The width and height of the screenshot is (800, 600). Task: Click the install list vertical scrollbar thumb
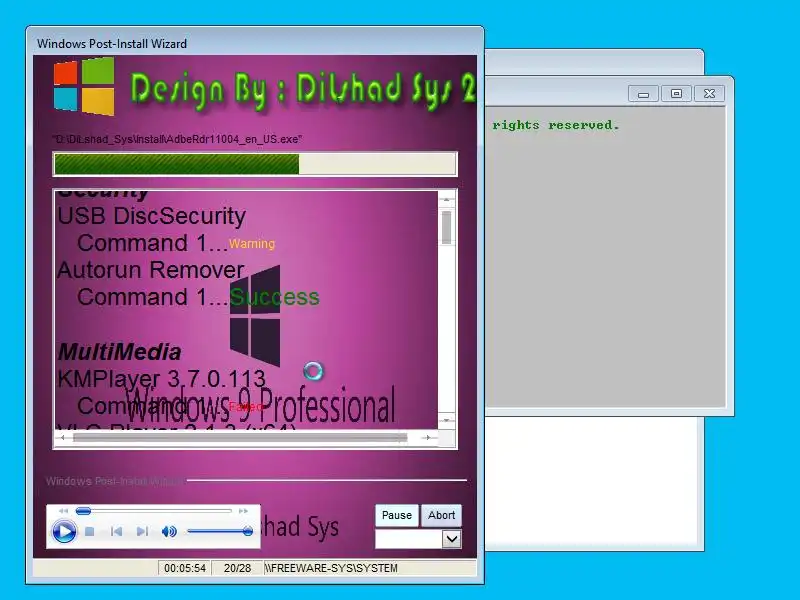click(446, 228)
